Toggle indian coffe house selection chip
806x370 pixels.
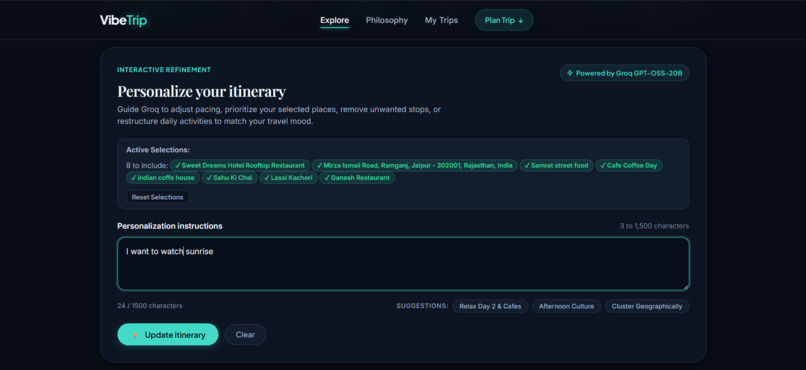pyautogui.click(x=162, y=178)
